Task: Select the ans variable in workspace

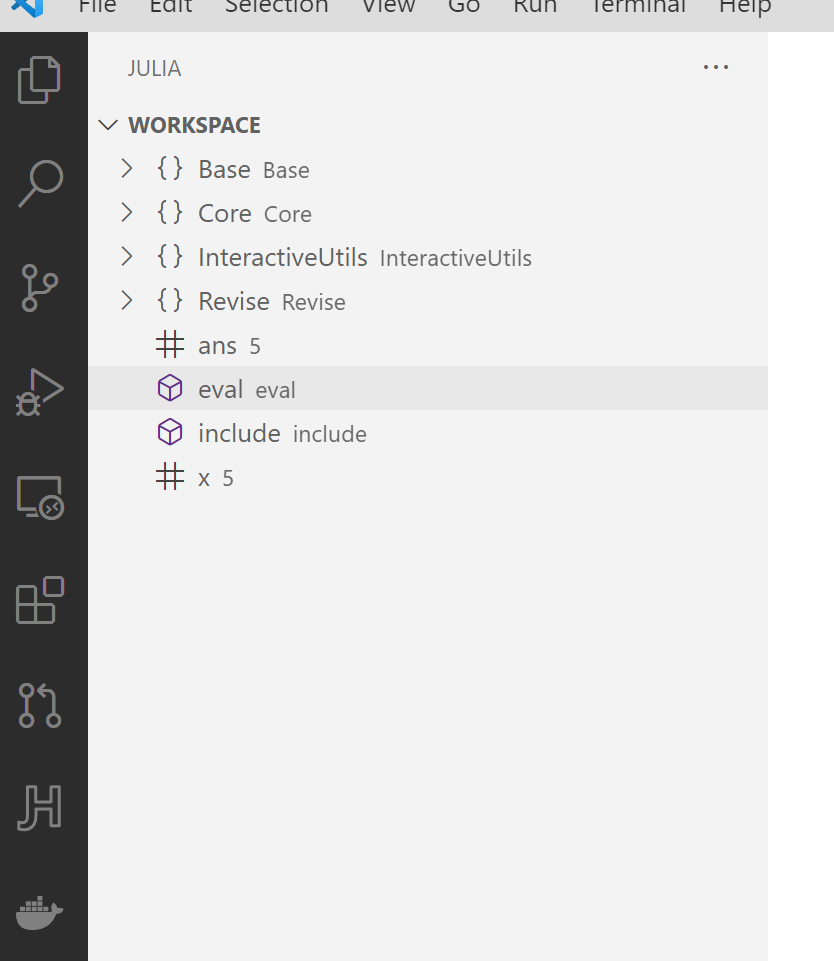Action: pyautogui.click(x=217, y=345)
